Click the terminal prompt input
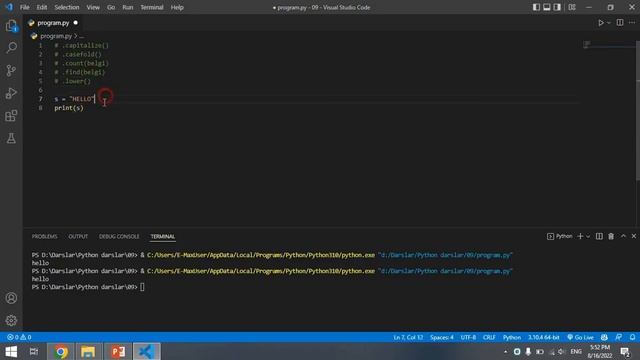This screenshot has height=360, width=640. [x=142, y=287]
